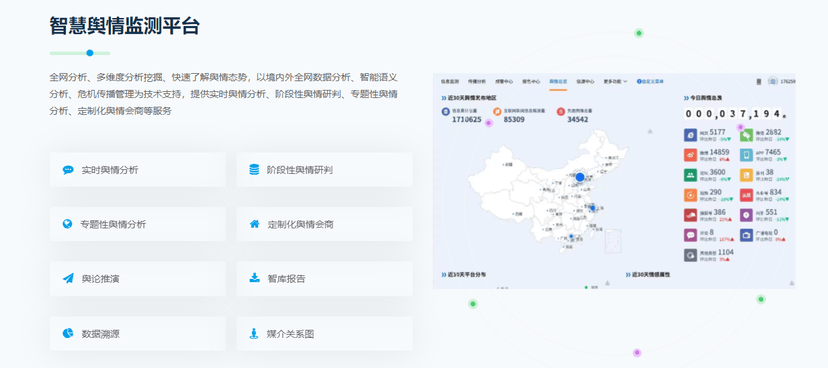
Task: Open the 阶段性舆情研判 card
Action: click(324, 169)
